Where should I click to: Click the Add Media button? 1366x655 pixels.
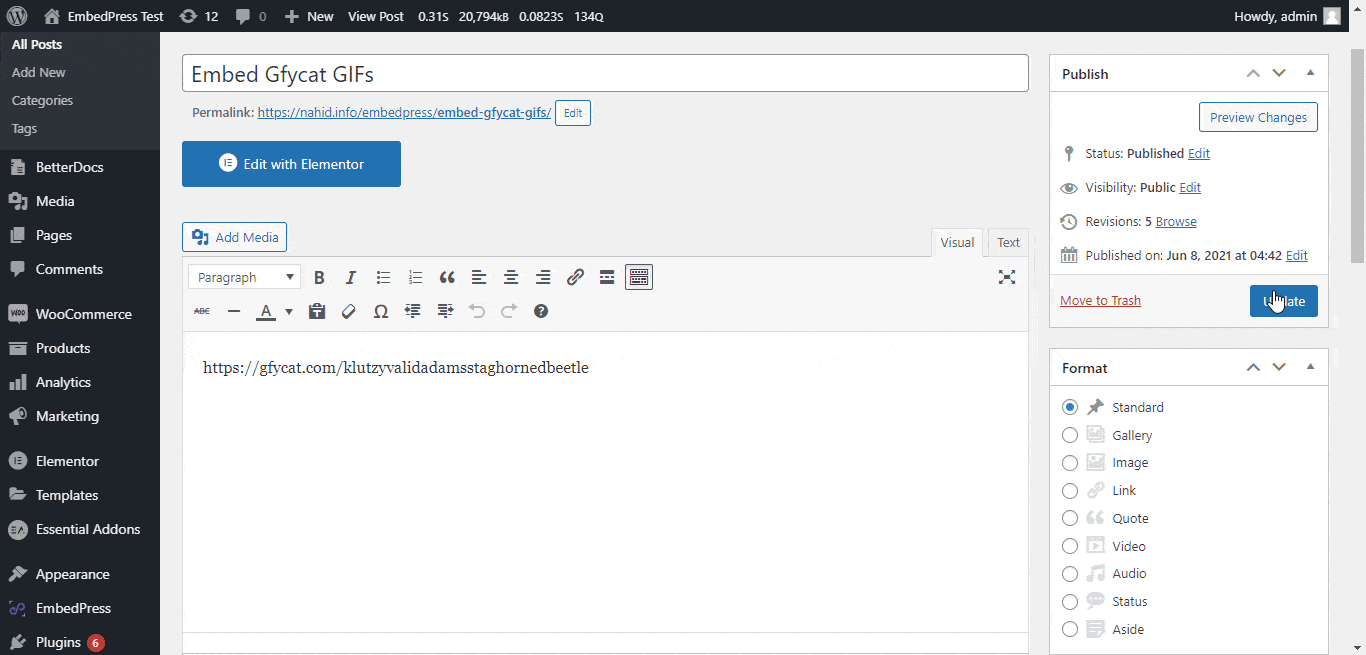(x=235, y=237)
